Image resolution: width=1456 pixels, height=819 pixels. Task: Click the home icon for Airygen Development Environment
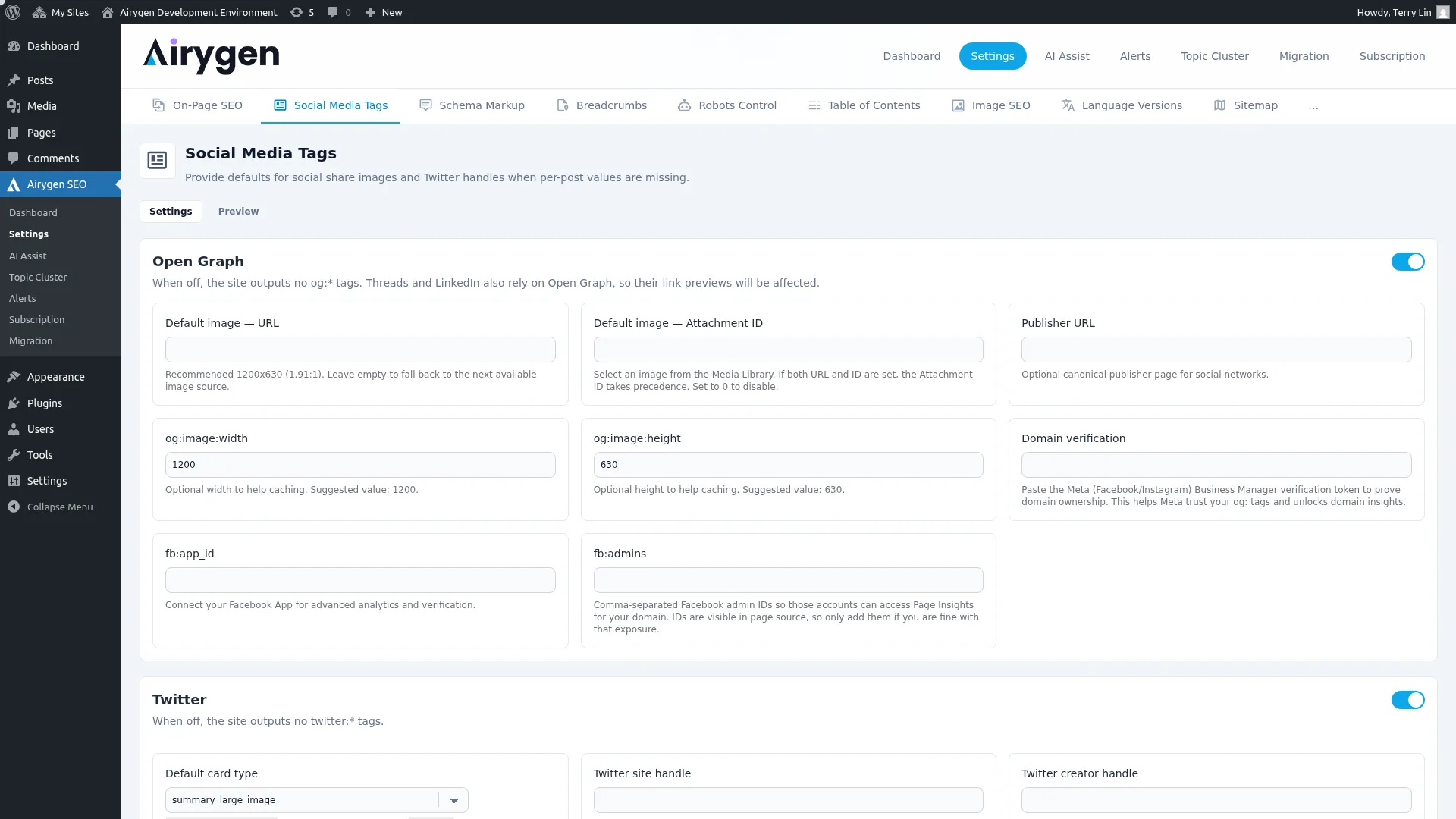pos(108,12)
